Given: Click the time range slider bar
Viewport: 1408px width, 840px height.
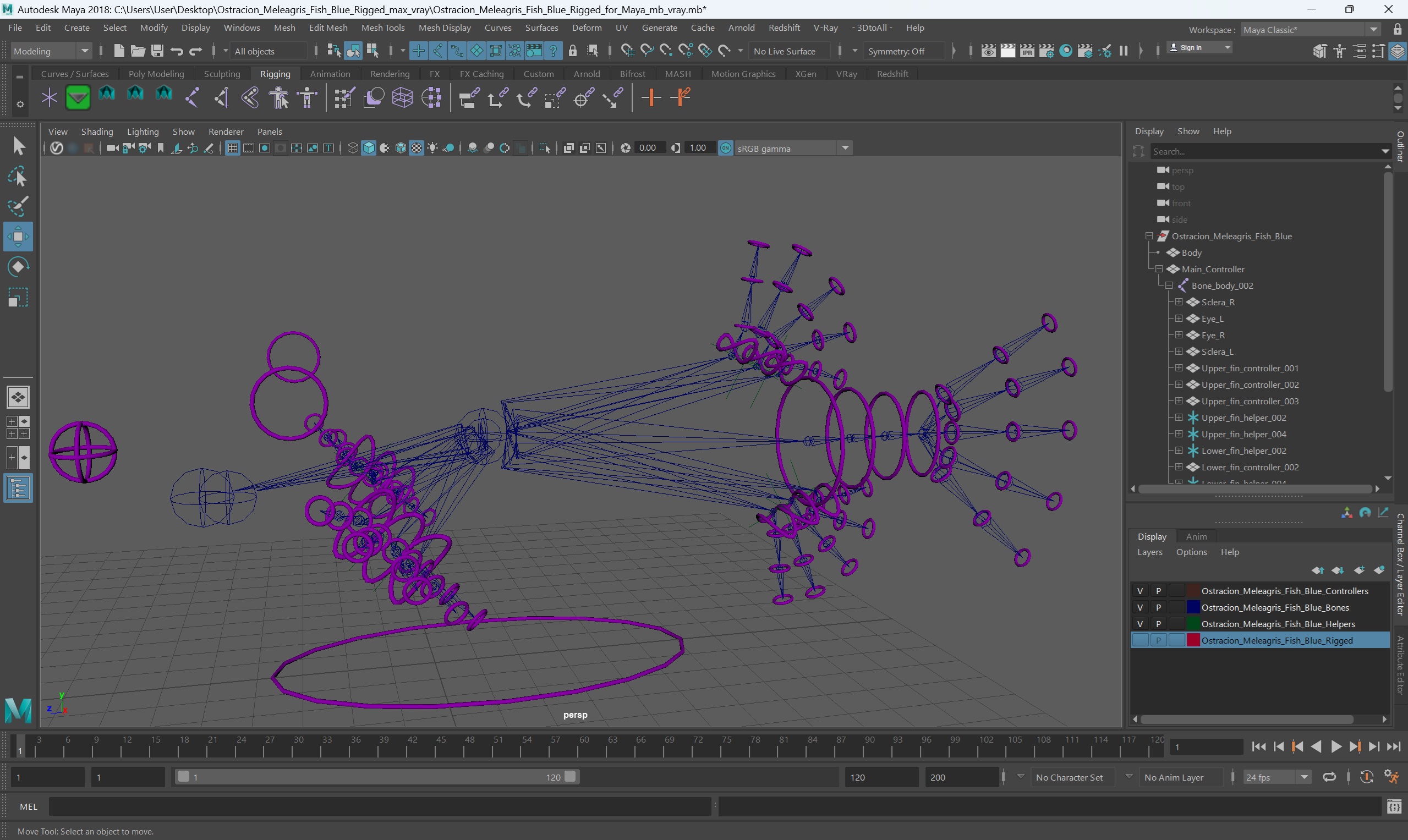Looking at the screenshot, I should [x=376, y=777].
